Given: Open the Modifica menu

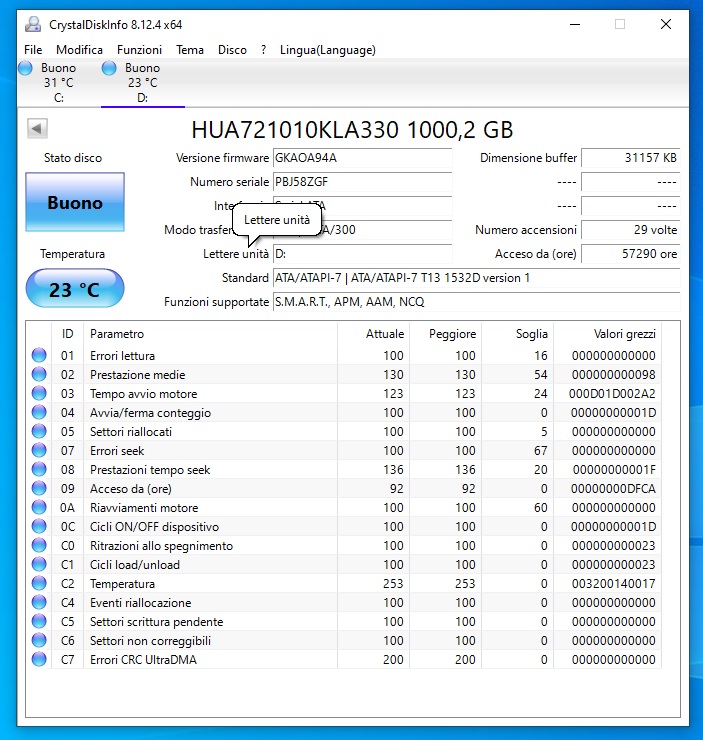Looking at the screenshot, I should point(79,50).
